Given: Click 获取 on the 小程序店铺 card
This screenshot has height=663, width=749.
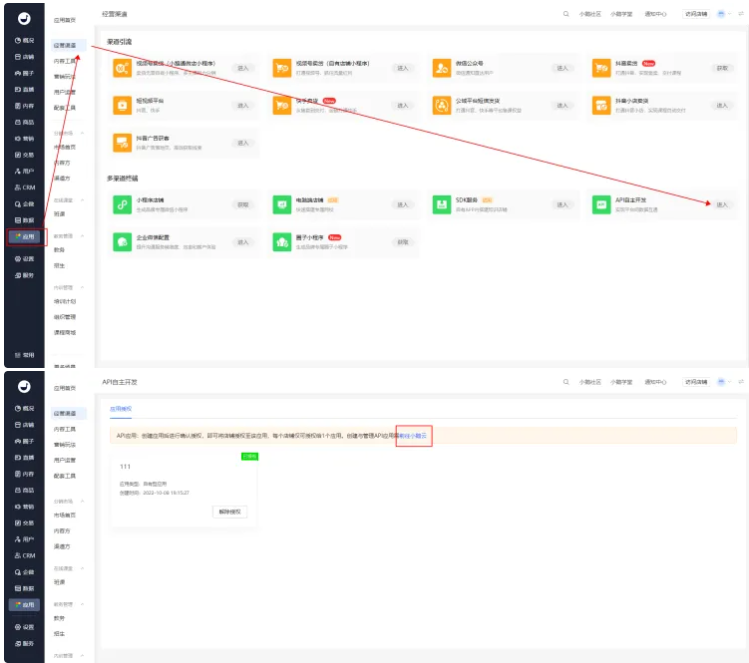Looking at the screenshot, I should (x=243, y=204).
